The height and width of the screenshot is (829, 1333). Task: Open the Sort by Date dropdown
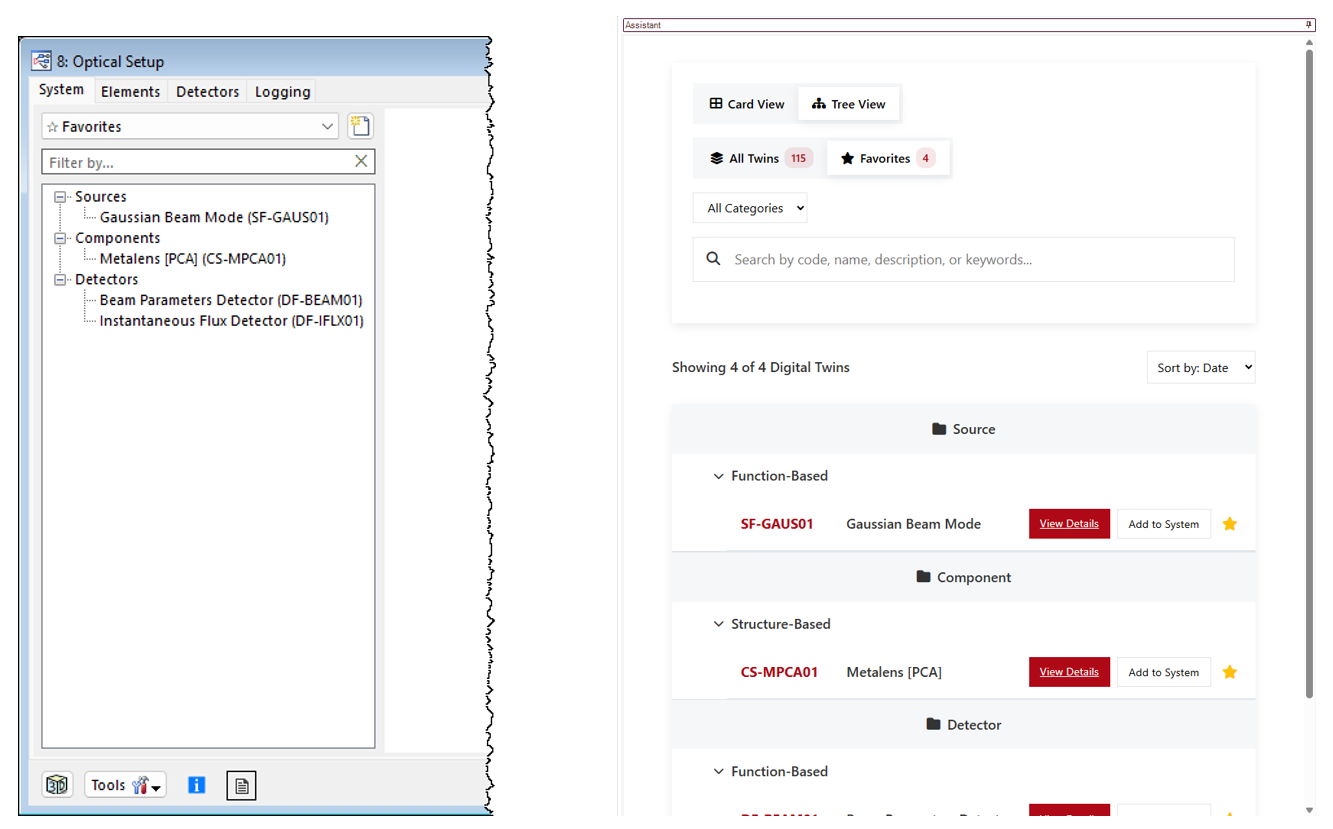1200,368
